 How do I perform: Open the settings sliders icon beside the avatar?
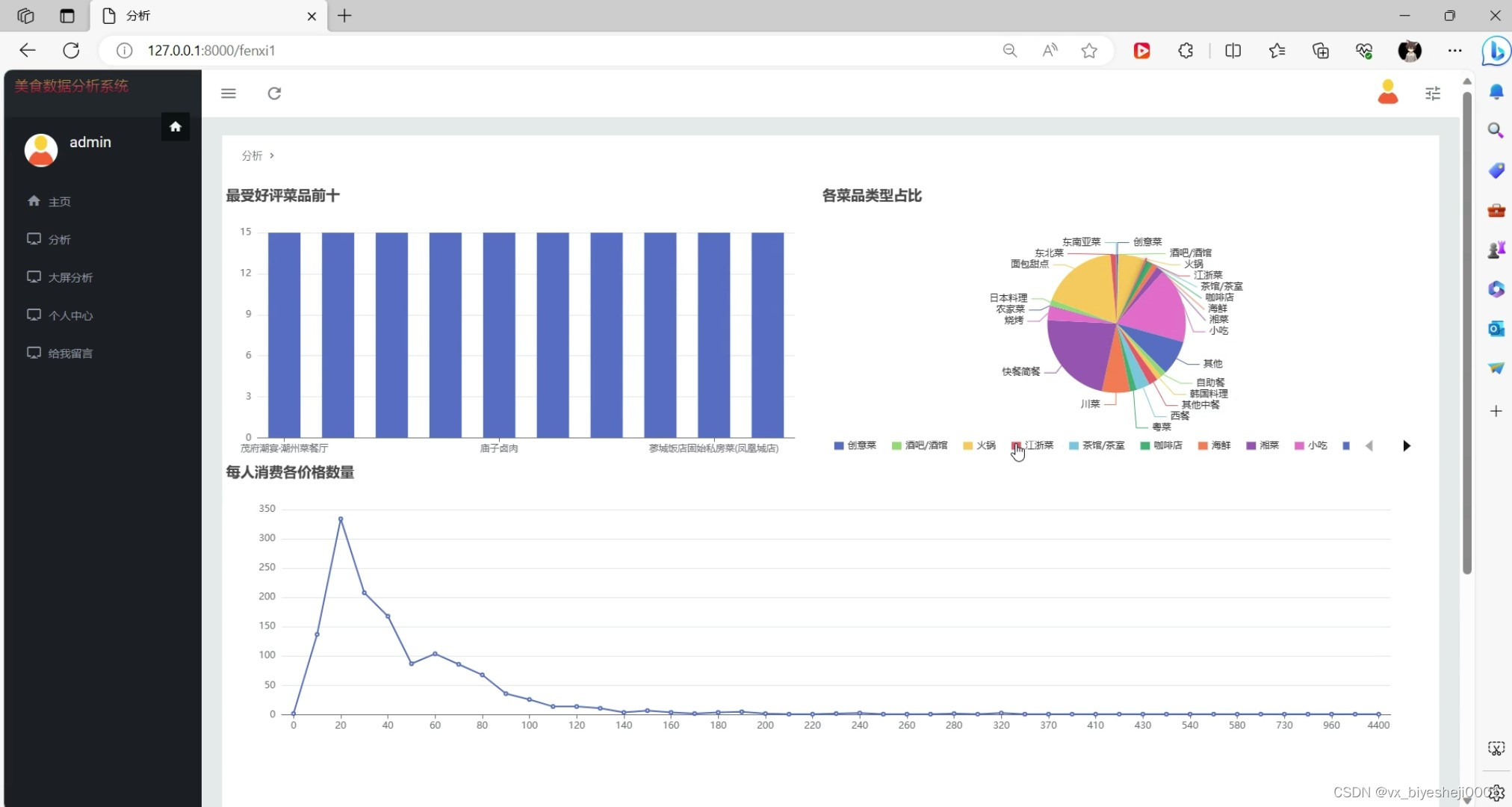(x=1434, y=93)
